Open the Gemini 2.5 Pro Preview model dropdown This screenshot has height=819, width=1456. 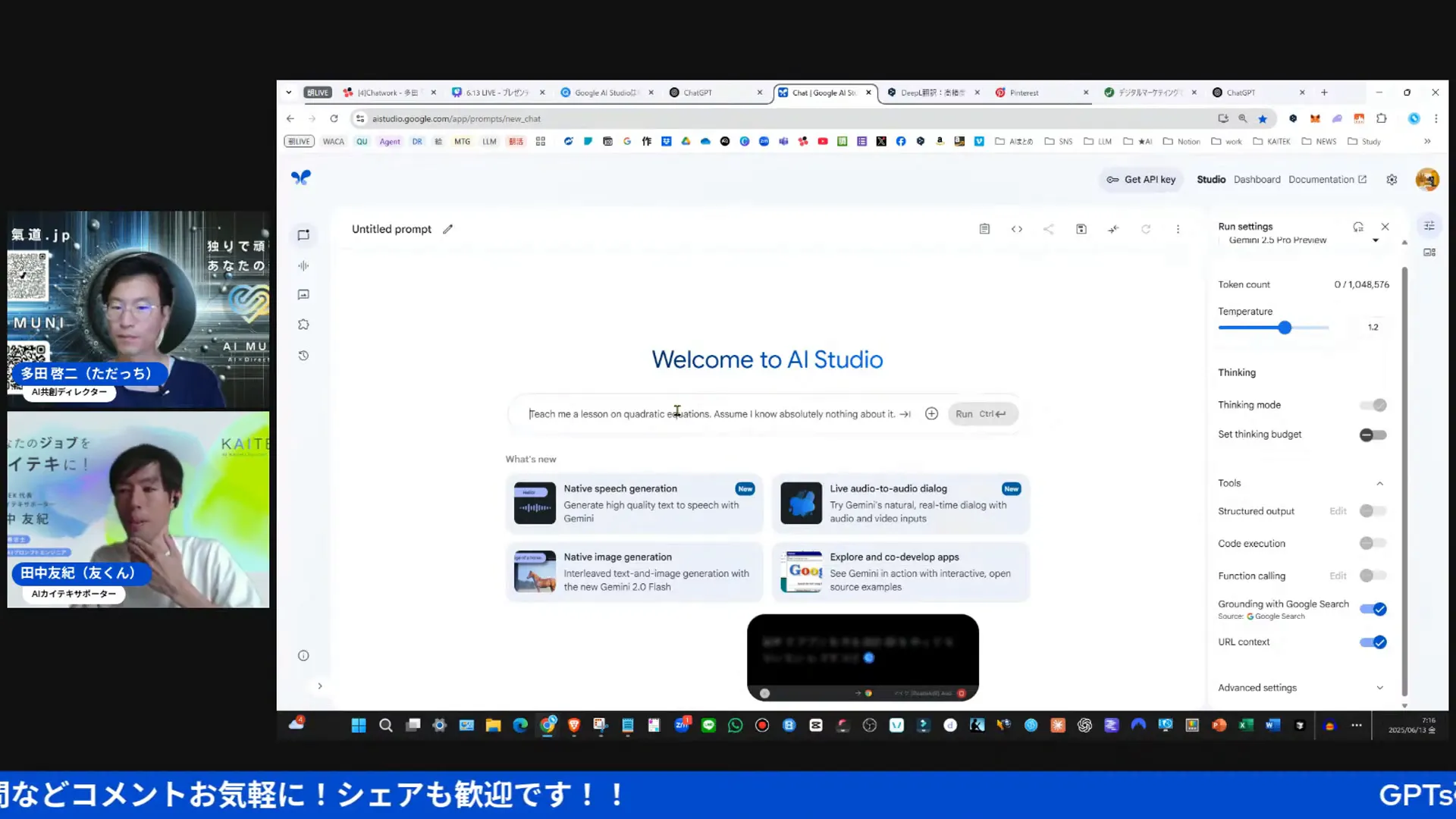(x=1303, y=240)
